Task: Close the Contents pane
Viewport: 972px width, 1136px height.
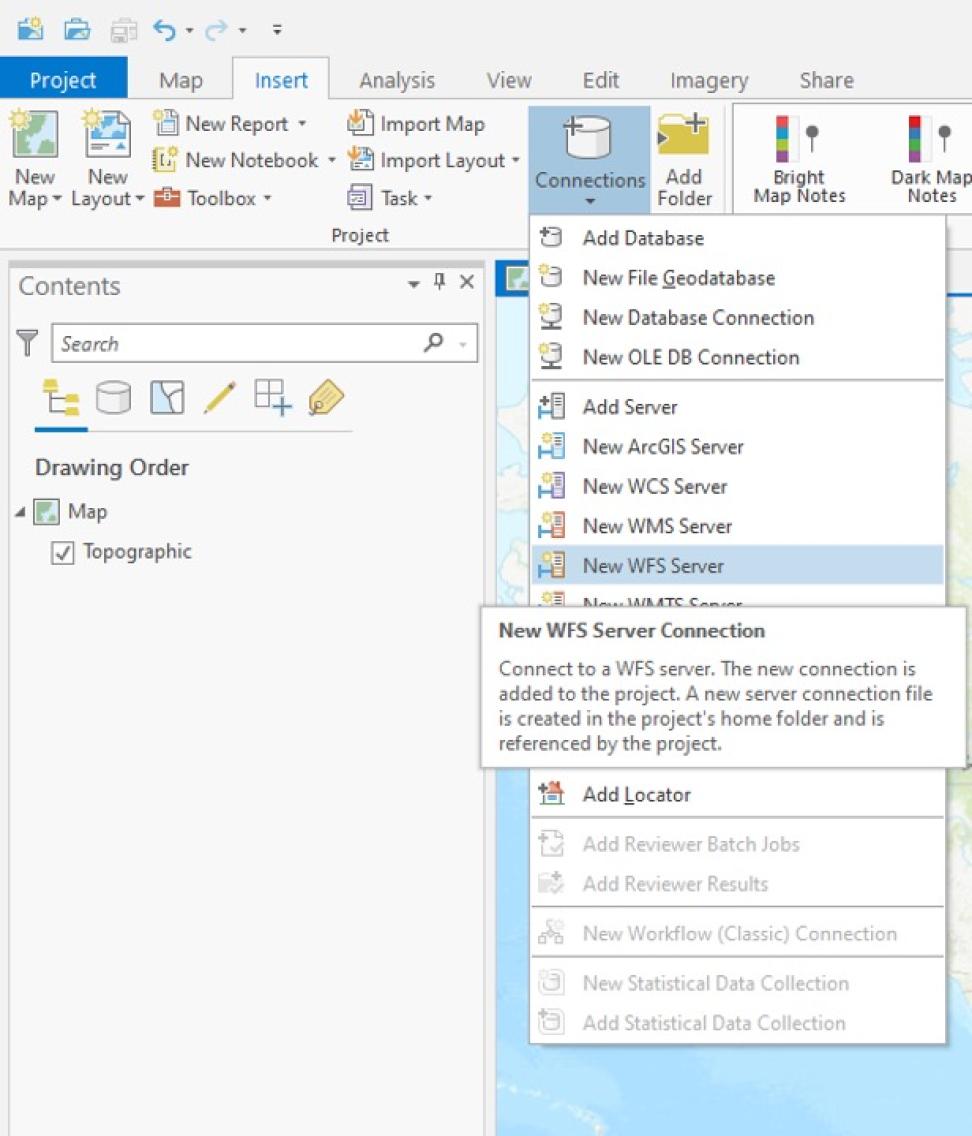Action: [x=467, y=282]
